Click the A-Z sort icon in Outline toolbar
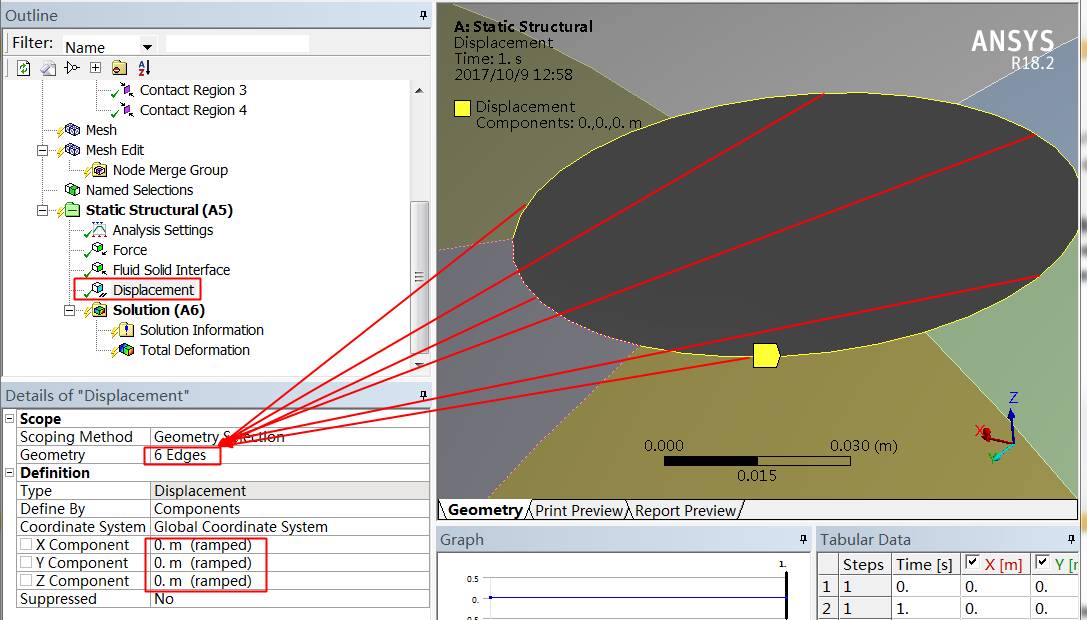The width and height of the screenshot is (1087, 620). point(144,67)
